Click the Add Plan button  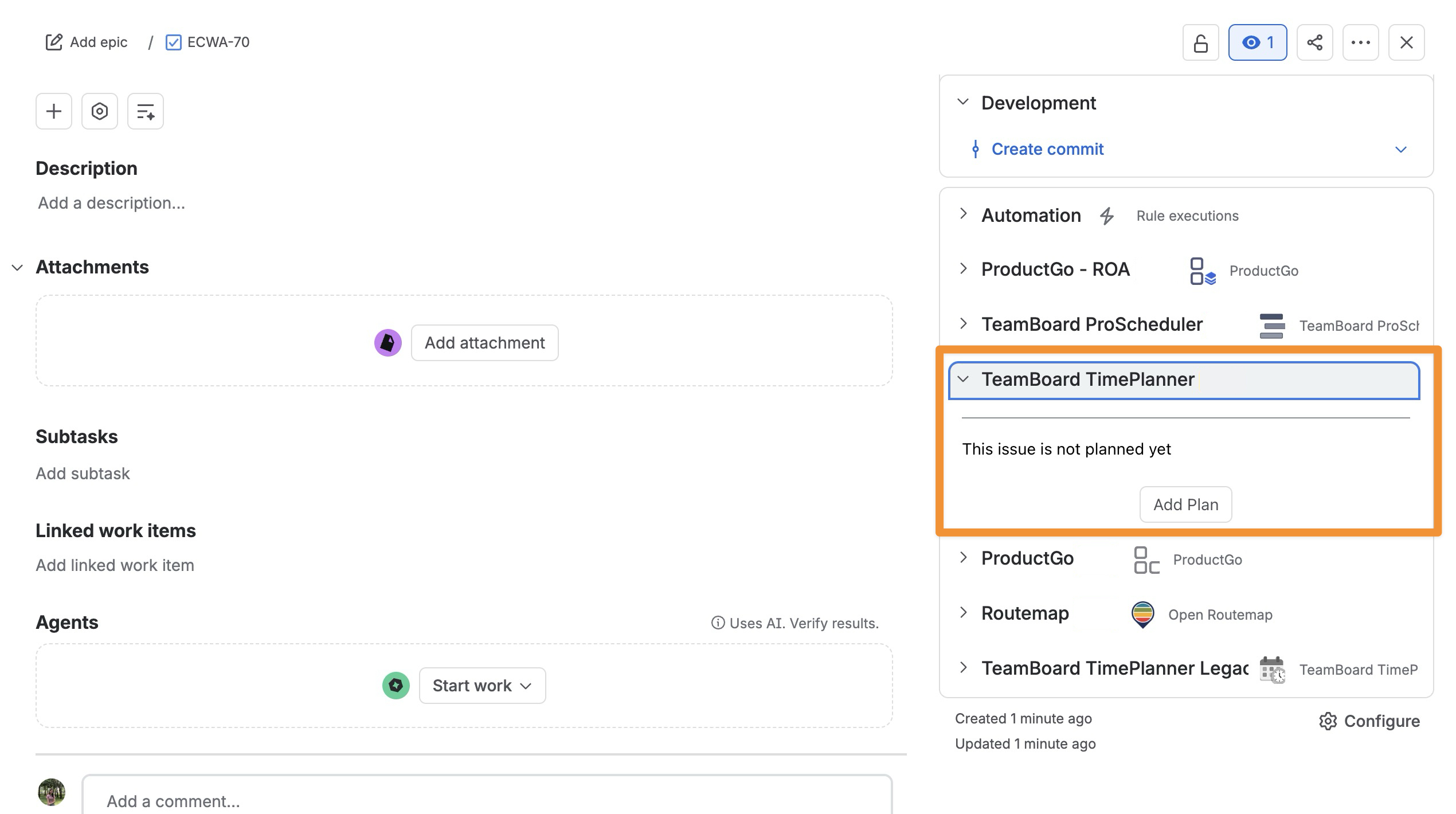(1186, 504)
